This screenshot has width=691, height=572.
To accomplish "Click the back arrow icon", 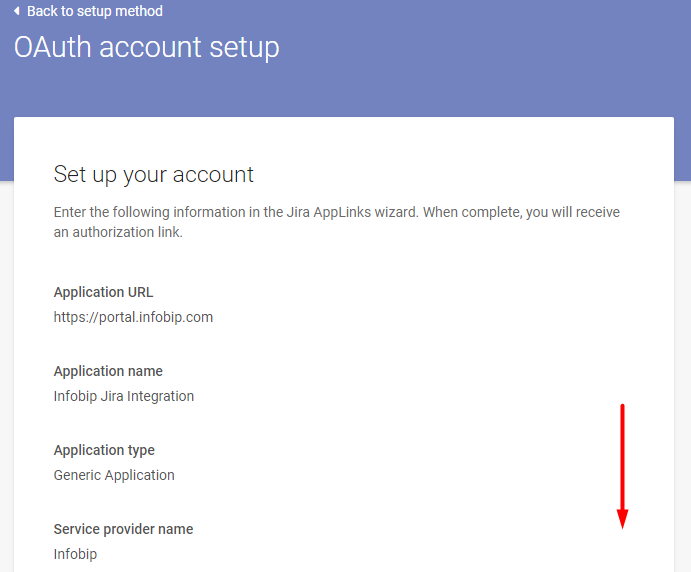I will coord(17,11).
